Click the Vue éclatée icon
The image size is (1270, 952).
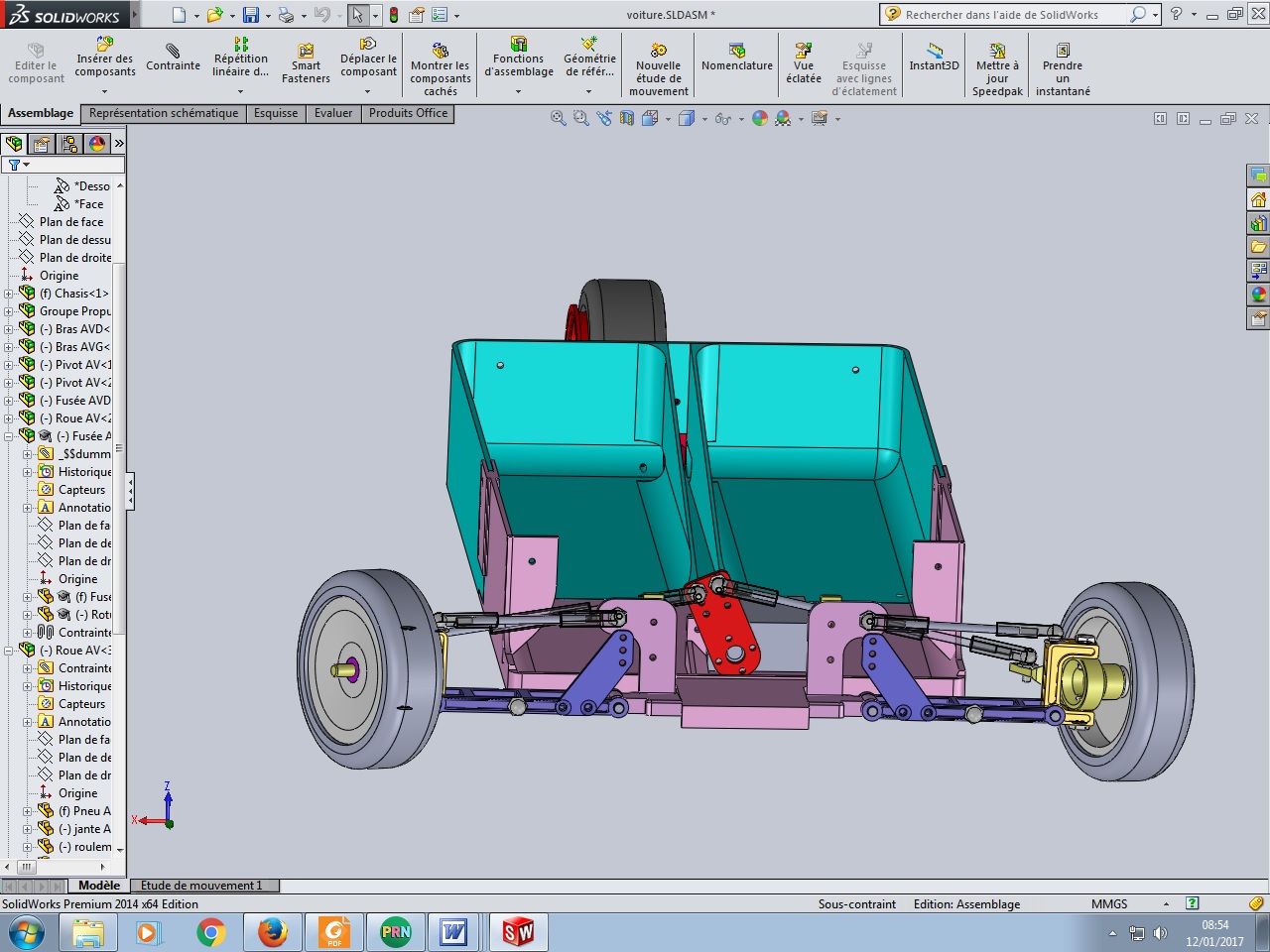click(x=803, y=63)
